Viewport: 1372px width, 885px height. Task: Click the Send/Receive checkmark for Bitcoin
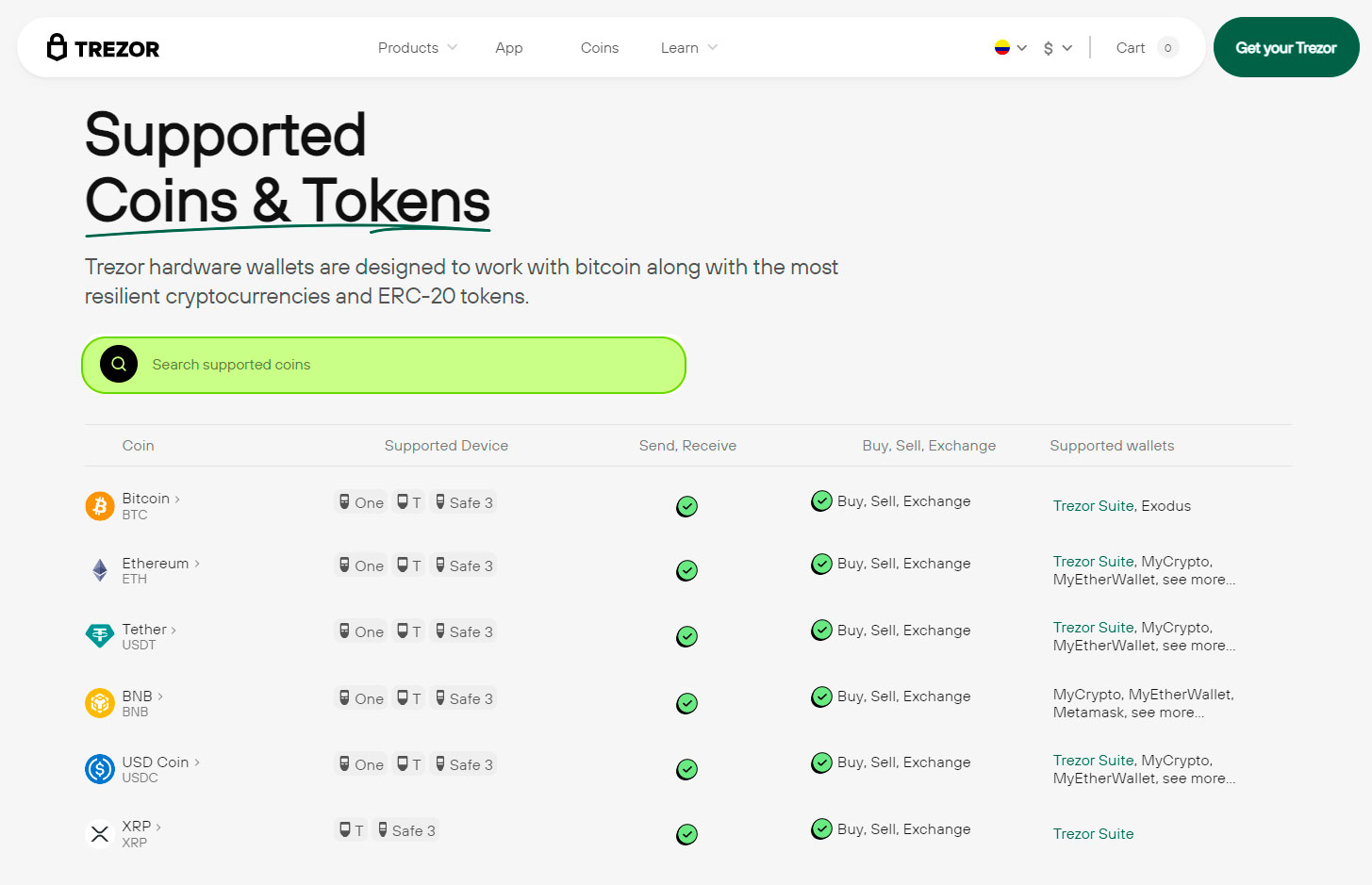[686, 506]
